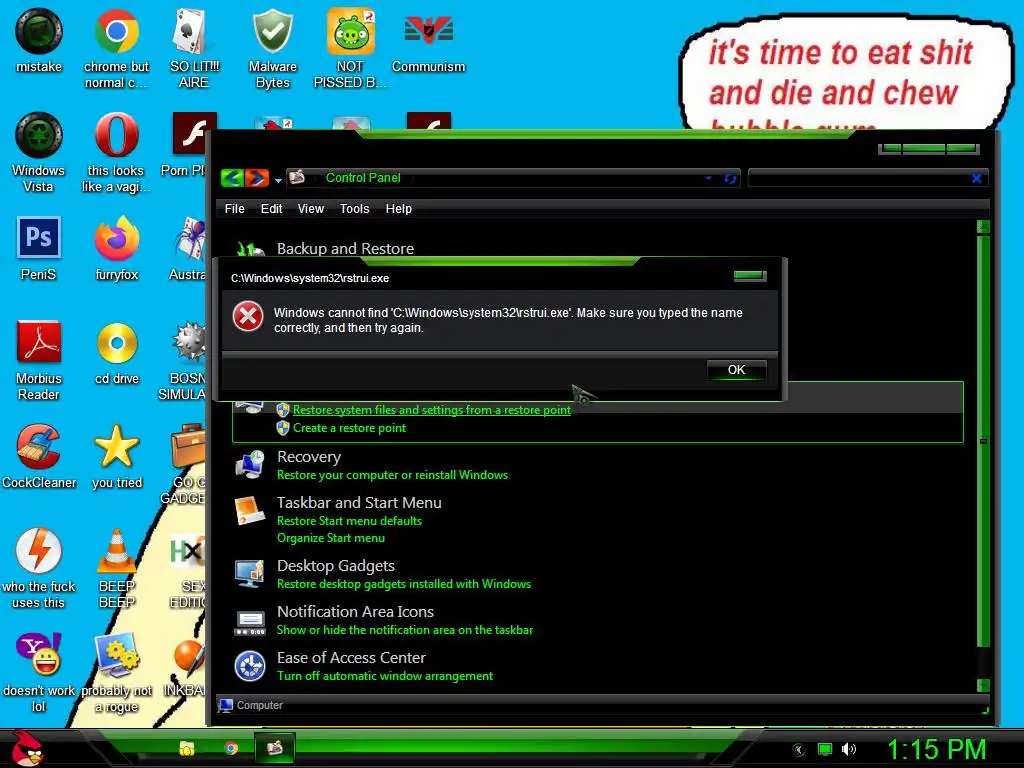This screenshot has height=768, width=1024.
Task: Open the 'probably not a rogue' gears icon
Action: pyautogui.click(x=116, y=672)
